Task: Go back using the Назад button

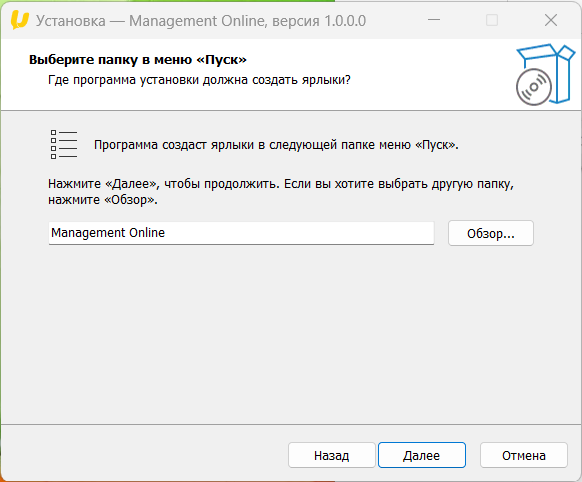Action: click(331, 455)
